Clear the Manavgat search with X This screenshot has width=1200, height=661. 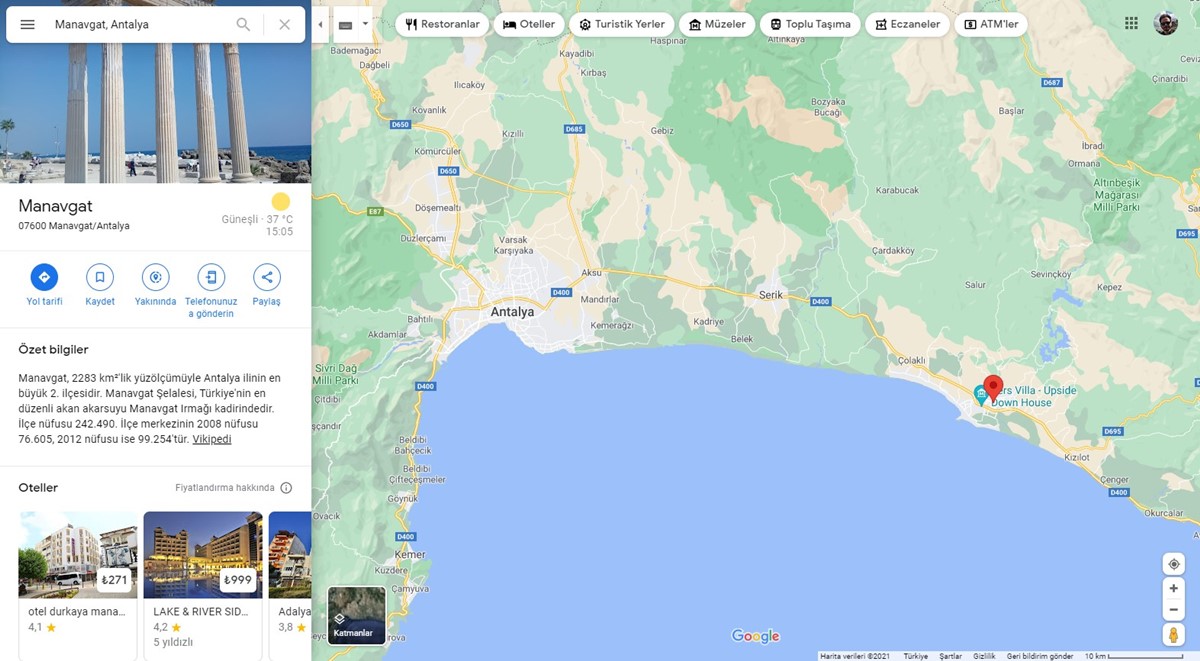(x=285, y=24)
